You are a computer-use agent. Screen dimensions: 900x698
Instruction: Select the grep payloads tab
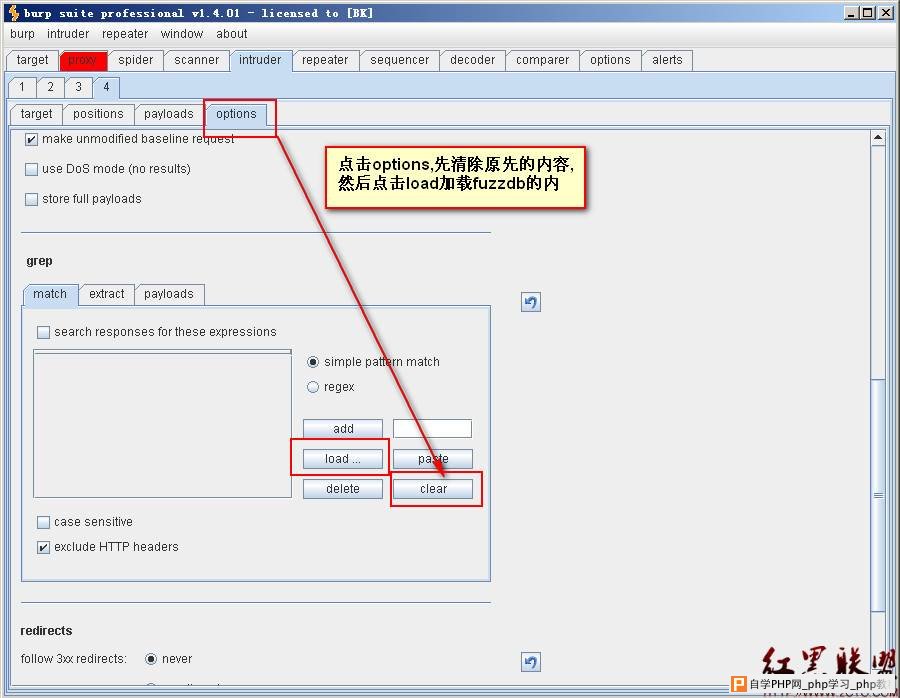click(169, 294)
